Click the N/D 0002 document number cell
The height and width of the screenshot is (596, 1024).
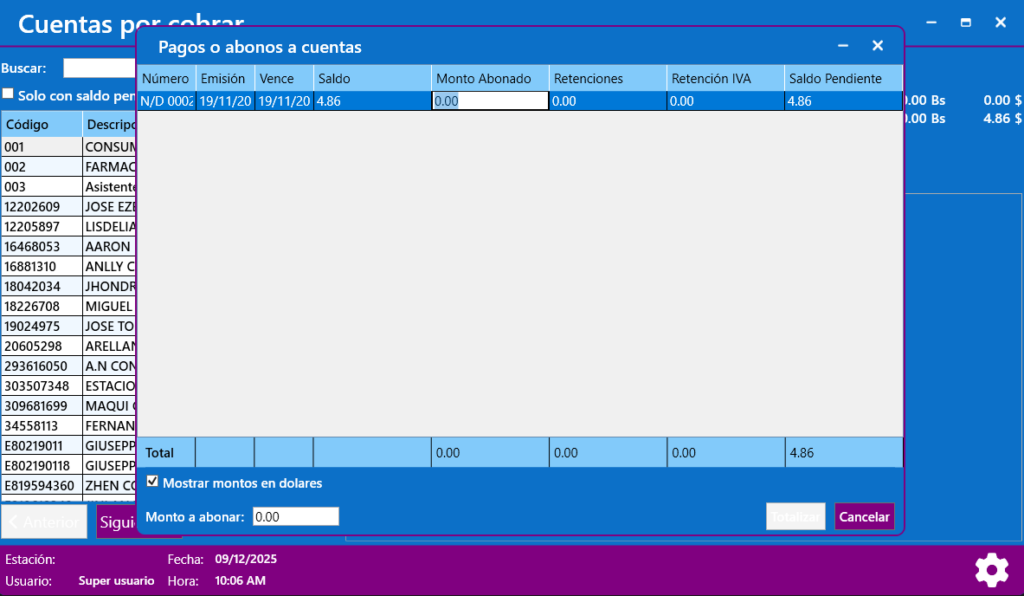[166, 101]
